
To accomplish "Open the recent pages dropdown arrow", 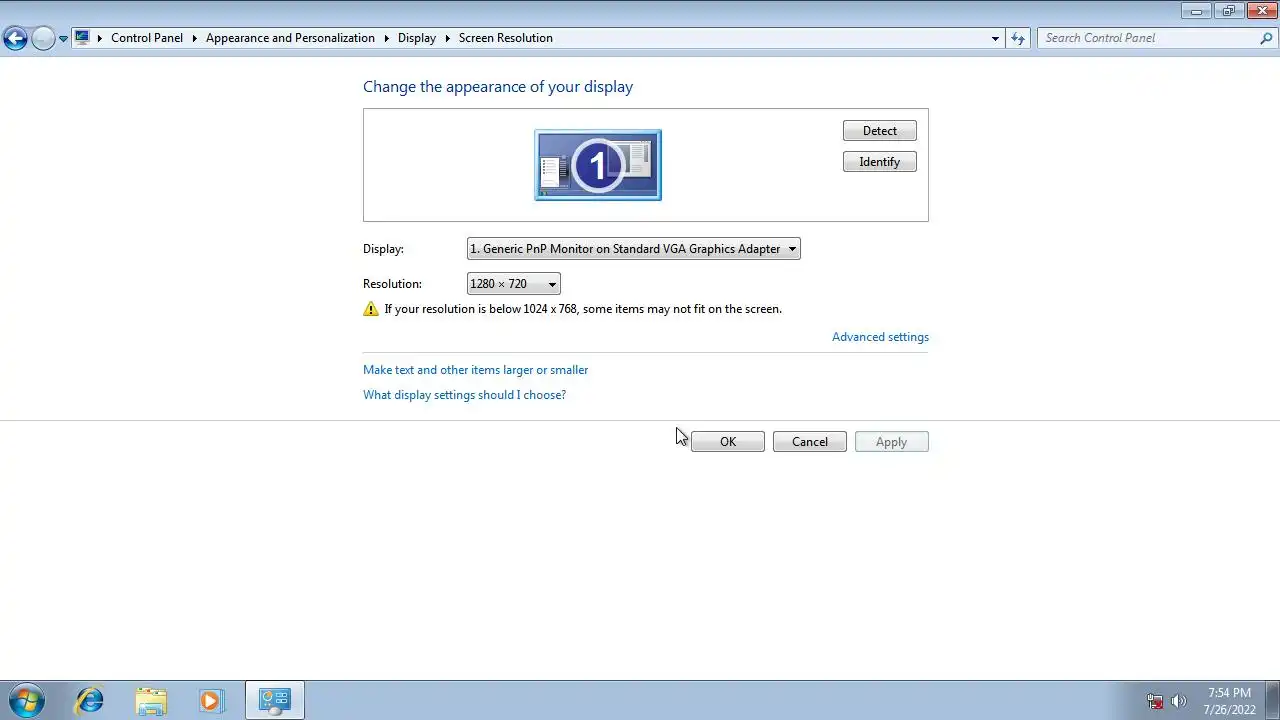I will pyautogui.click(x=63, y=39).
